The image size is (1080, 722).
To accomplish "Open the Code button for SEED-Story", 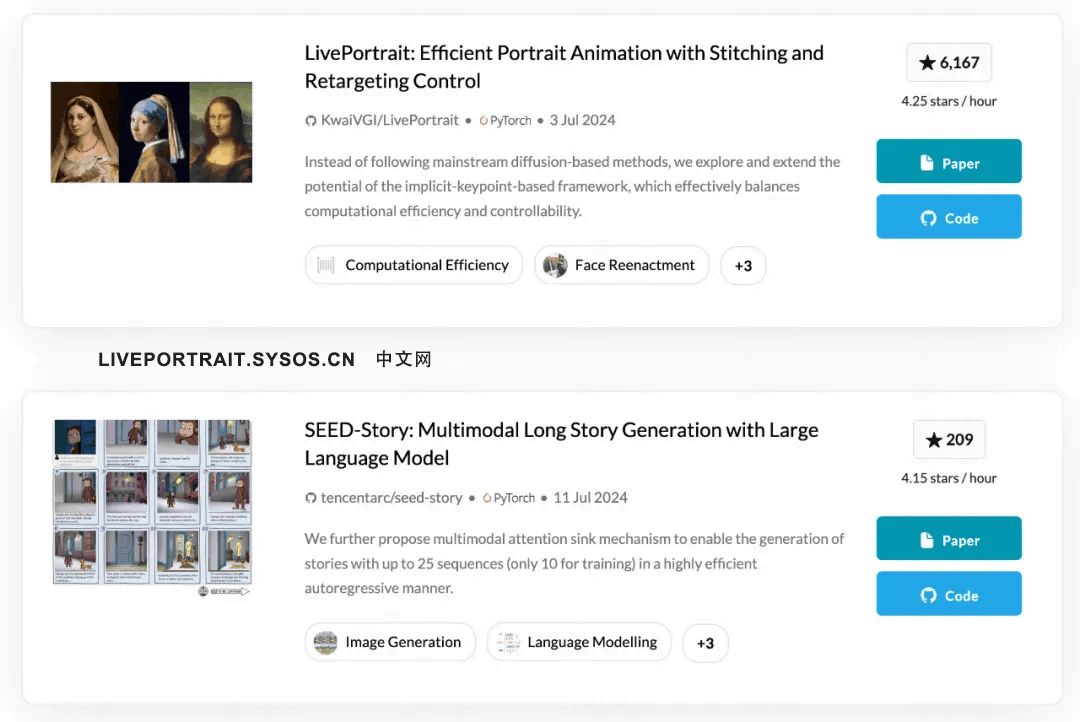I will click(x=948, y=593).
